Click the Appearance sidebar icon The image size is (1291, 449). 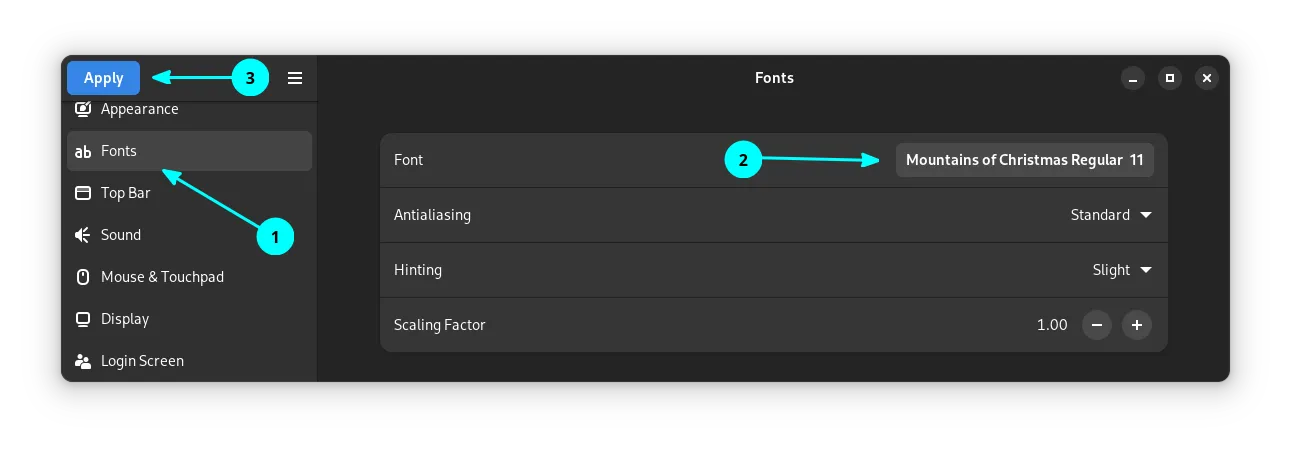[x=84, y=109]
